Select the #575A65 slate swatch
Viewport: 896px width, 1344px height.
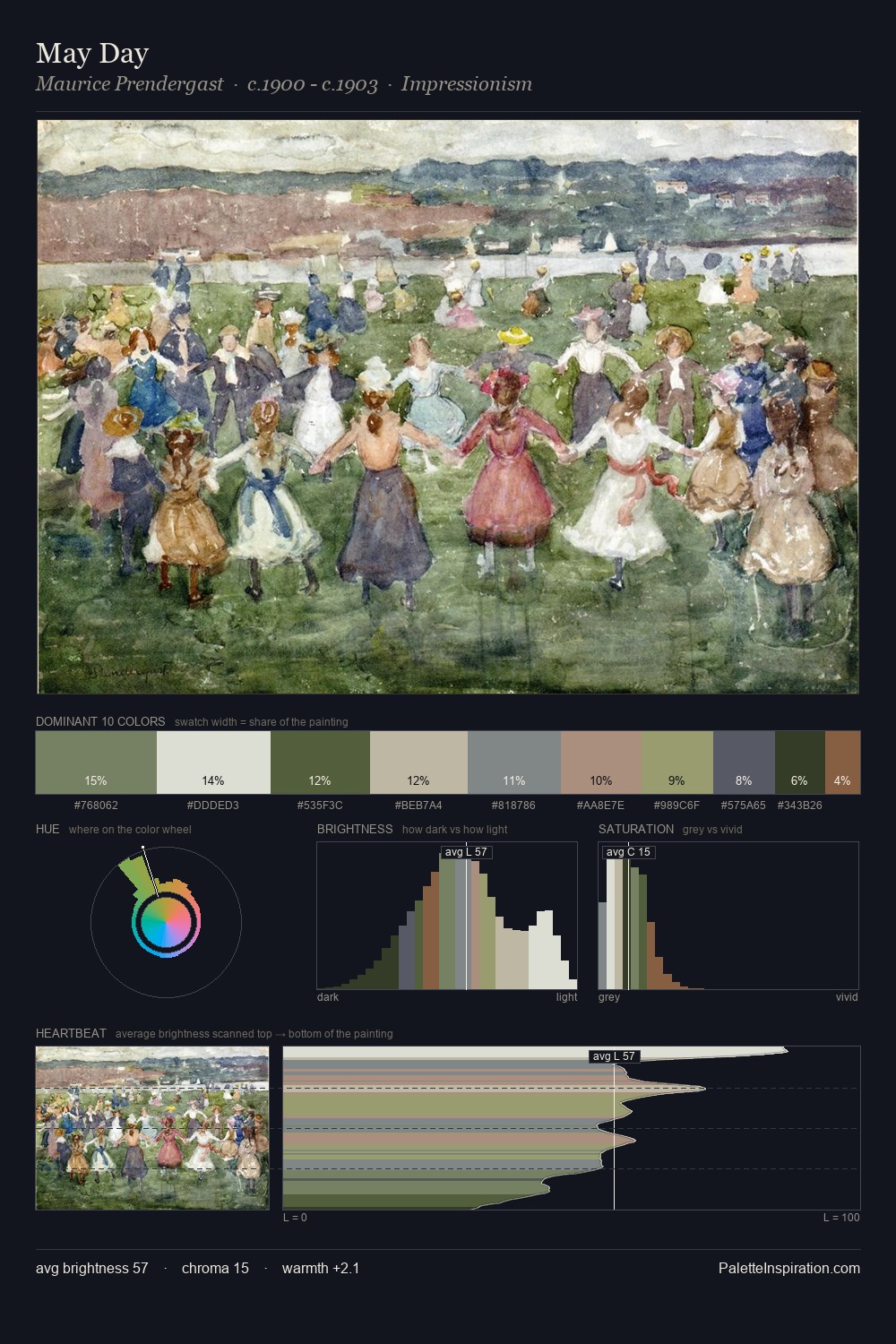click(744, 762)
